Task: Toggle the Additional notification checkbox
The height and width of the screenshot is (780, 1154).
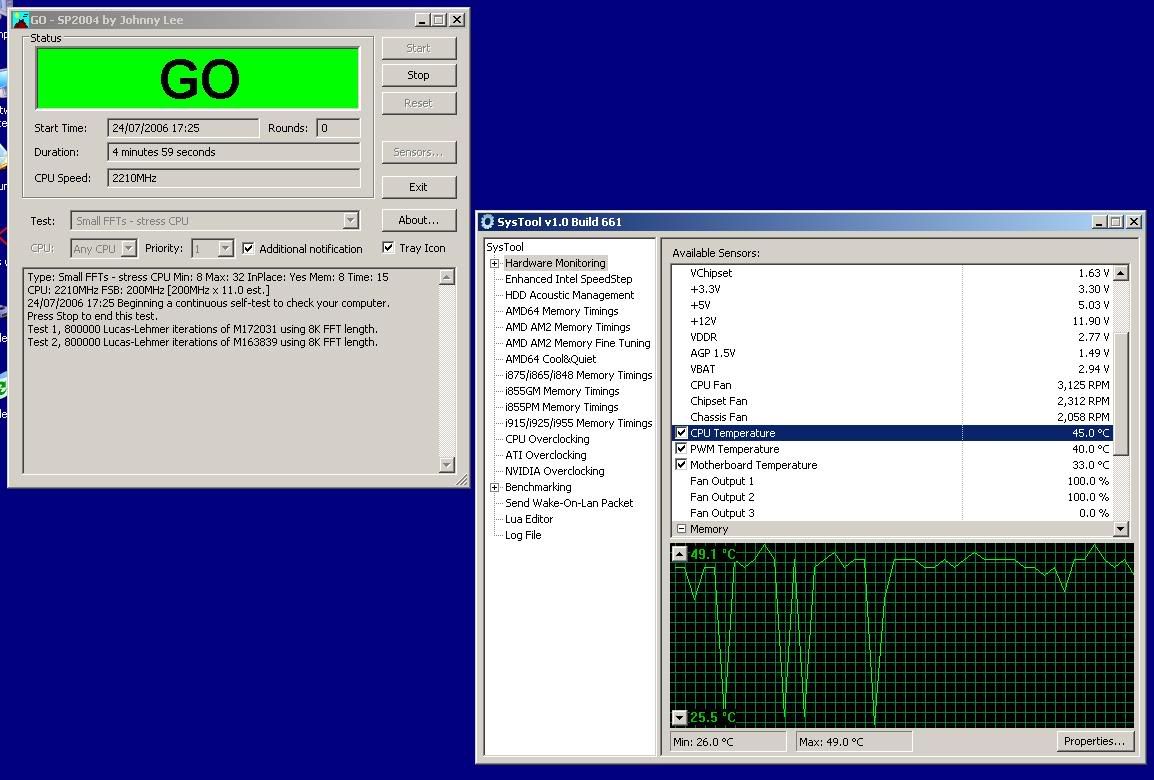Action: click(x=246, y=248)
